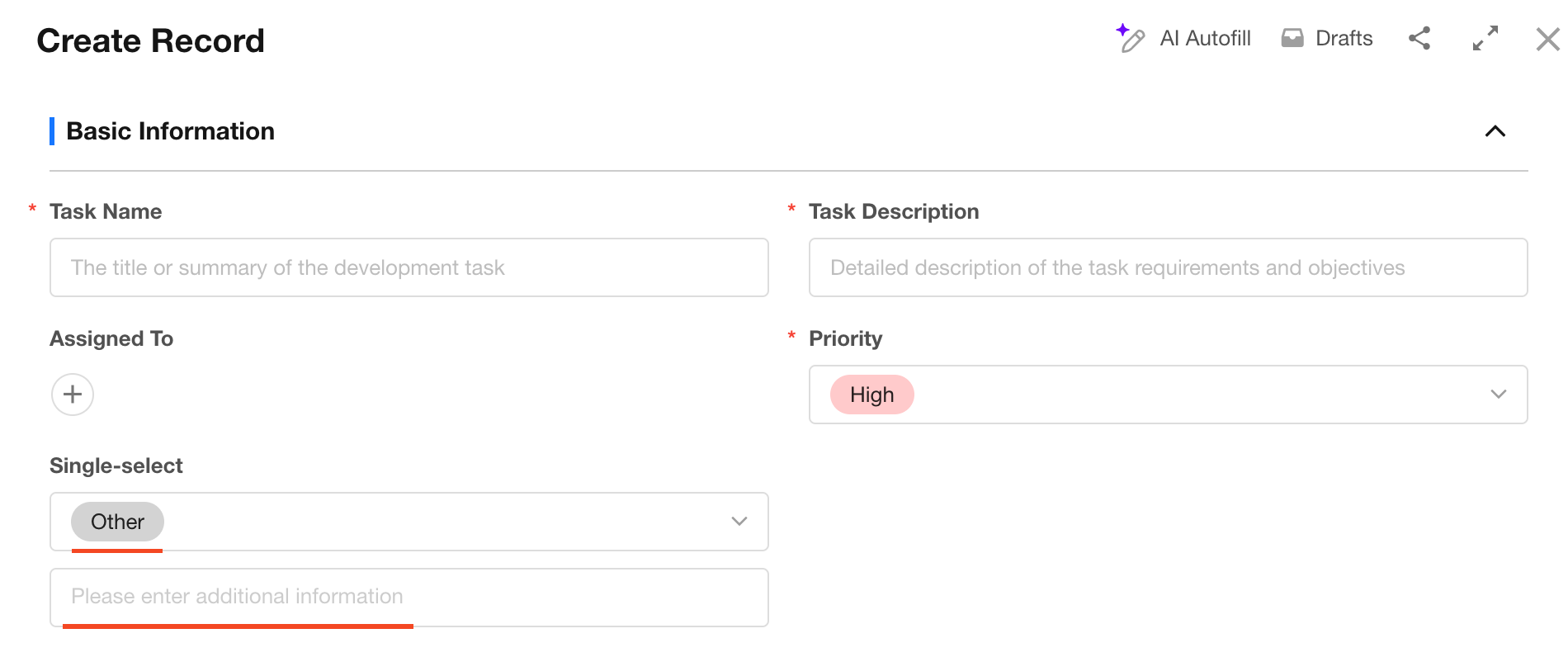Viewport: 1568px width, 657px height.
Task: Expand the dialog to full screen
Action: (x=1485, y=38)
